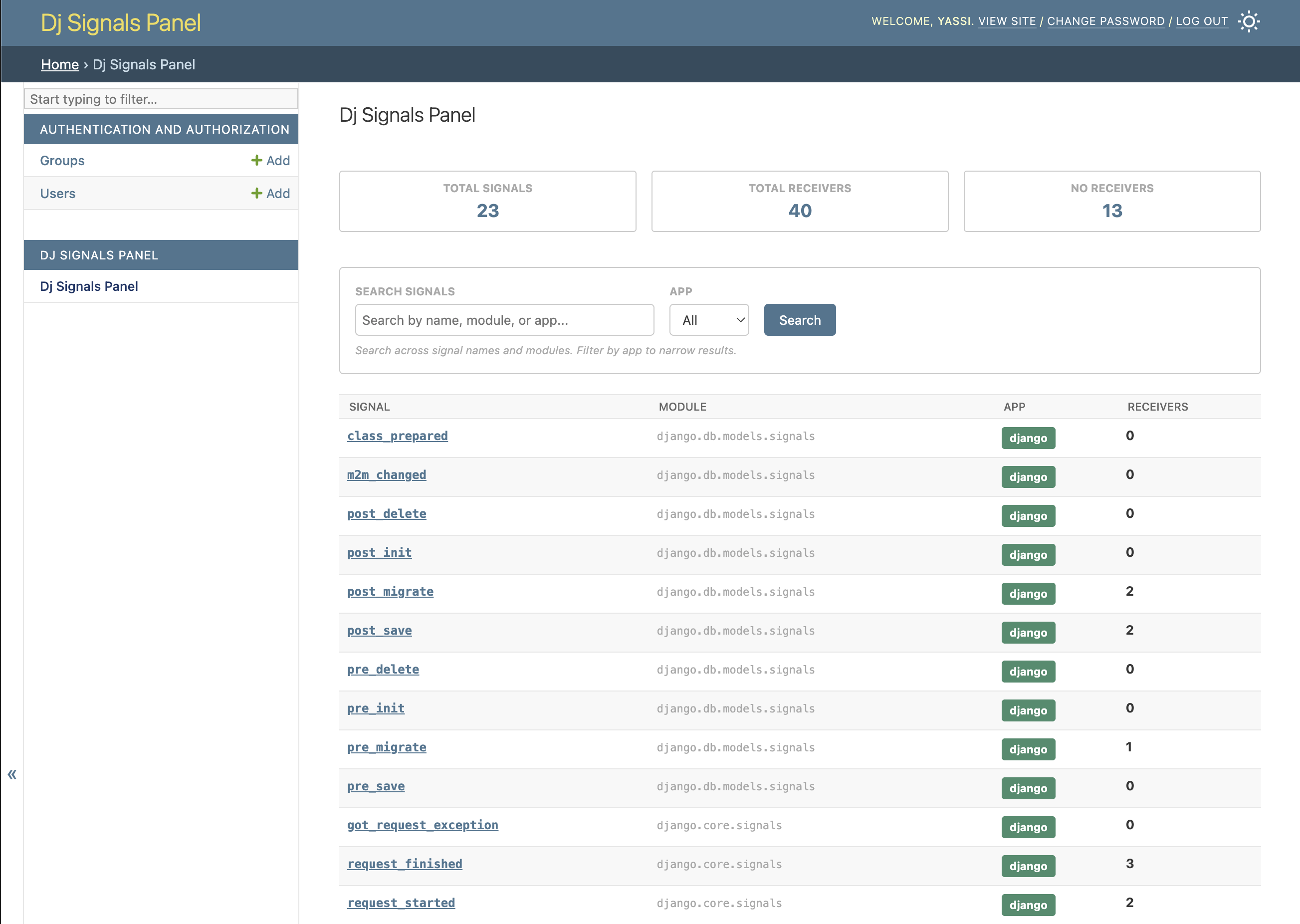Image resolution: width=1300 pixels, height=924 pixels.
Task: Click the plus Add icon next to Users
Action: (x=270, y=194)
